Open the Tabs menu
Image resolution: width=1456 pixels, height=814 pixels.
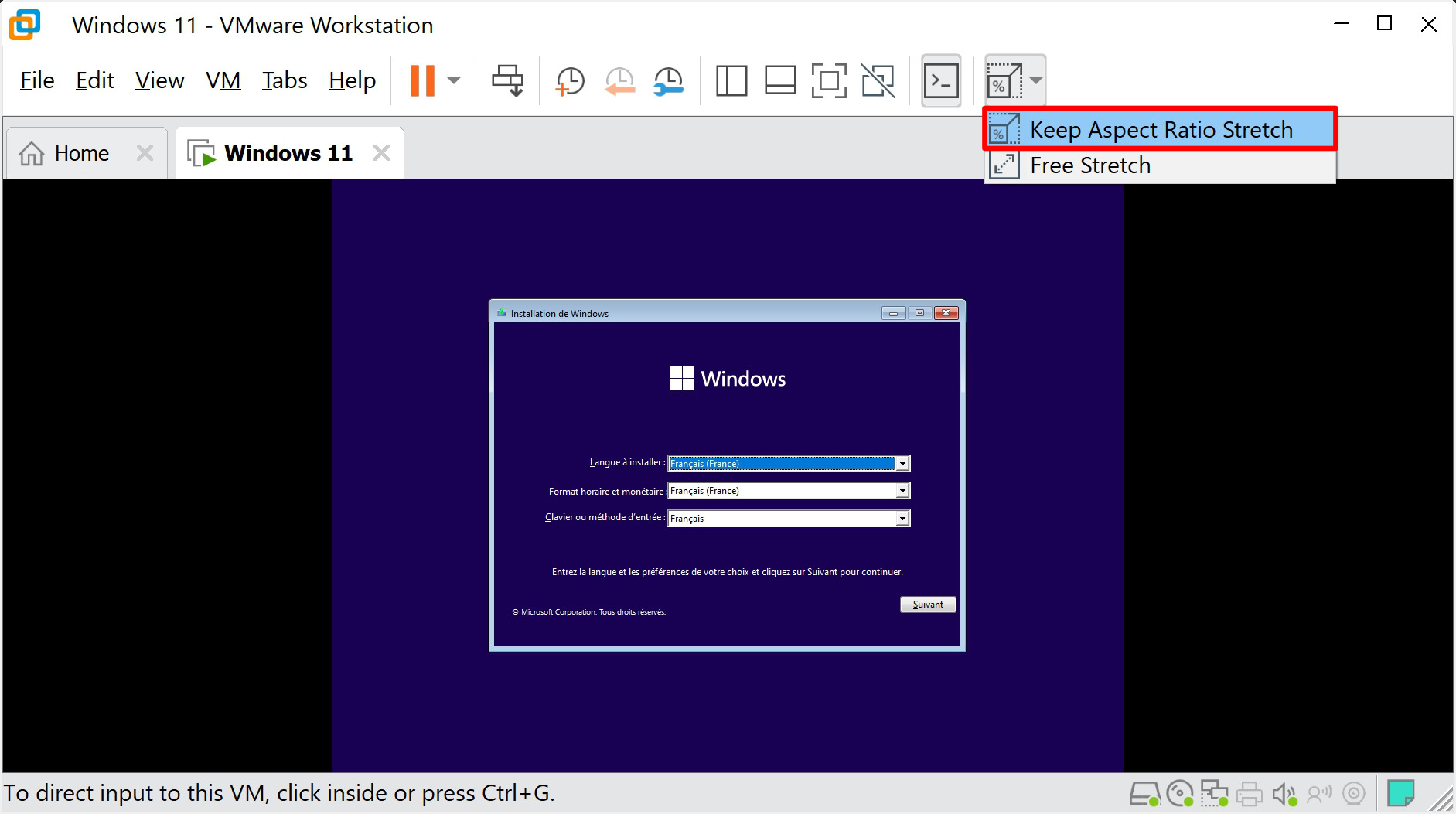coord(285,80)
